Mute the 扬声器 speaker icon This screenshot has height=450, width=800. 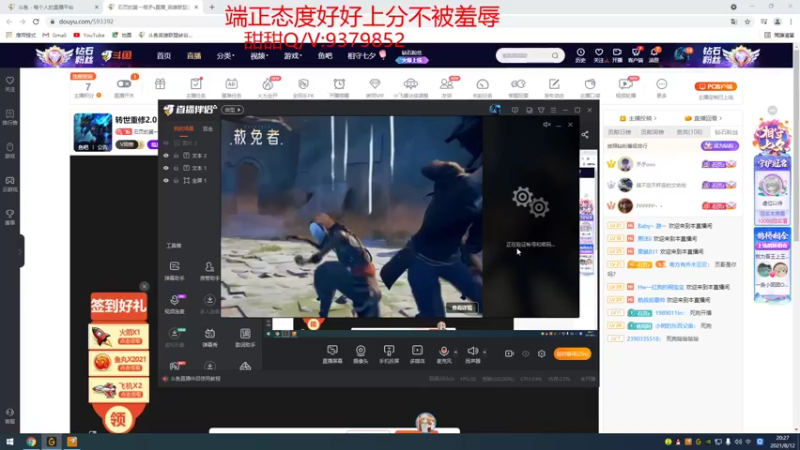(472, 351)
